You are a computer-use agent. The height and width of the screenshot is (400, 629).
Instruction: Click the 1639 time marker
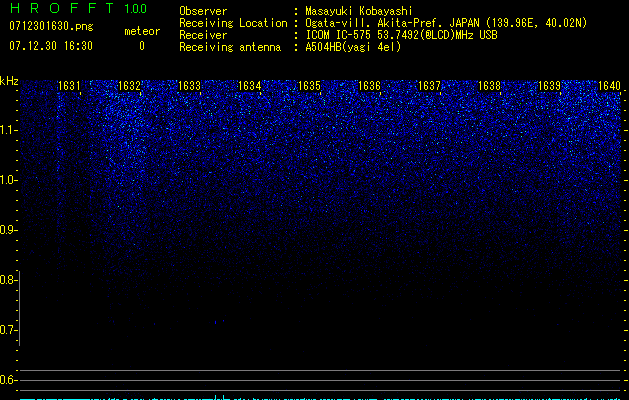(x=549, y=86)
